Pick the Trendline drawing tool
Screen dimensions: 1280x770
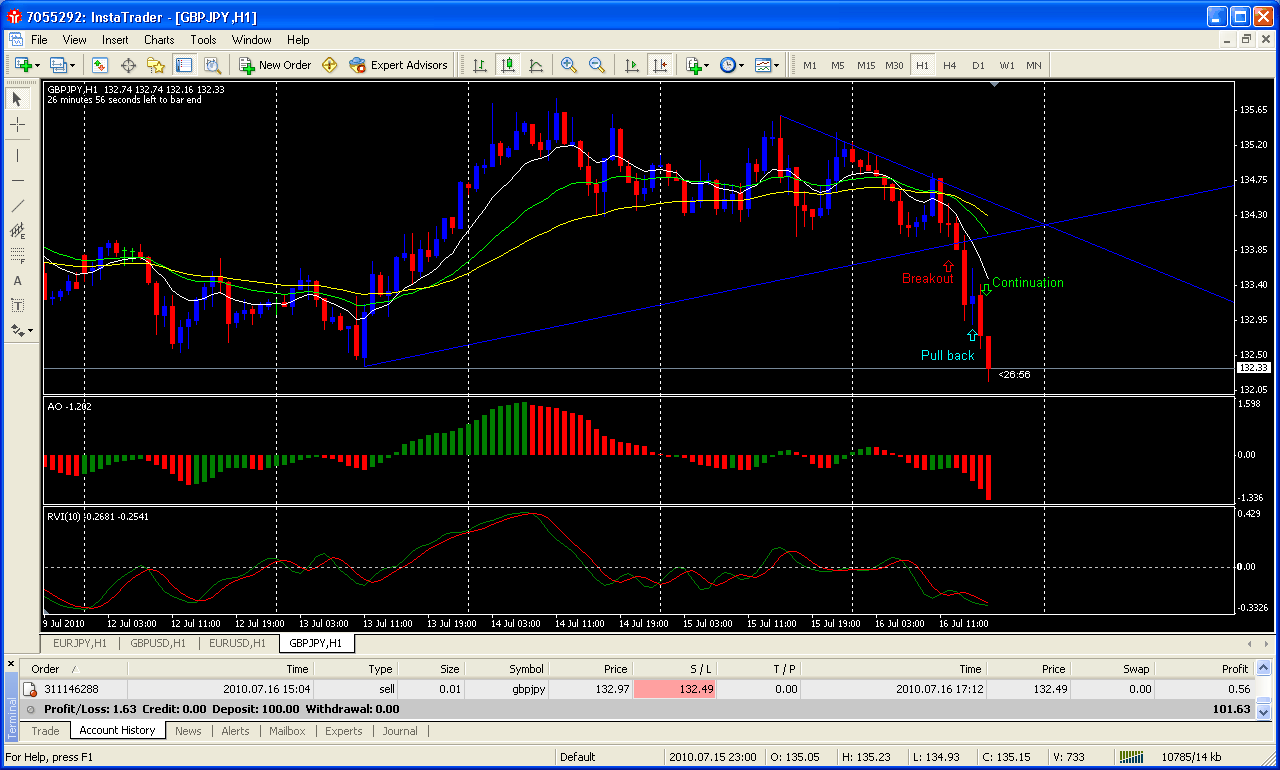coord(17,206)
